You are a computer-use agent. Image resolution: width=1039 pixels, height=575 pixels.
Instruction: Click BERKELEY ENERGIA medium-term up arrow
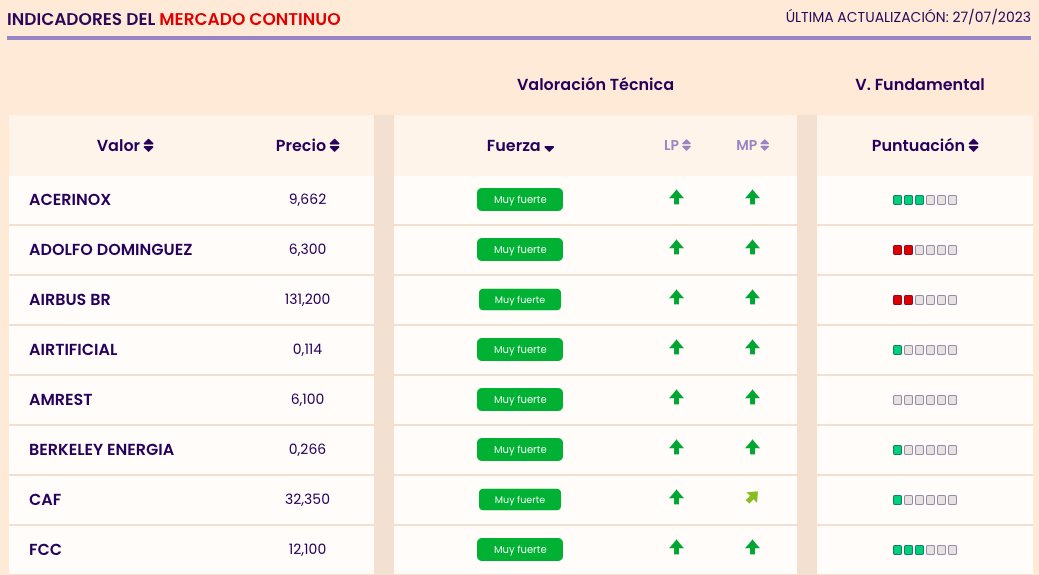tap(752, 447)
